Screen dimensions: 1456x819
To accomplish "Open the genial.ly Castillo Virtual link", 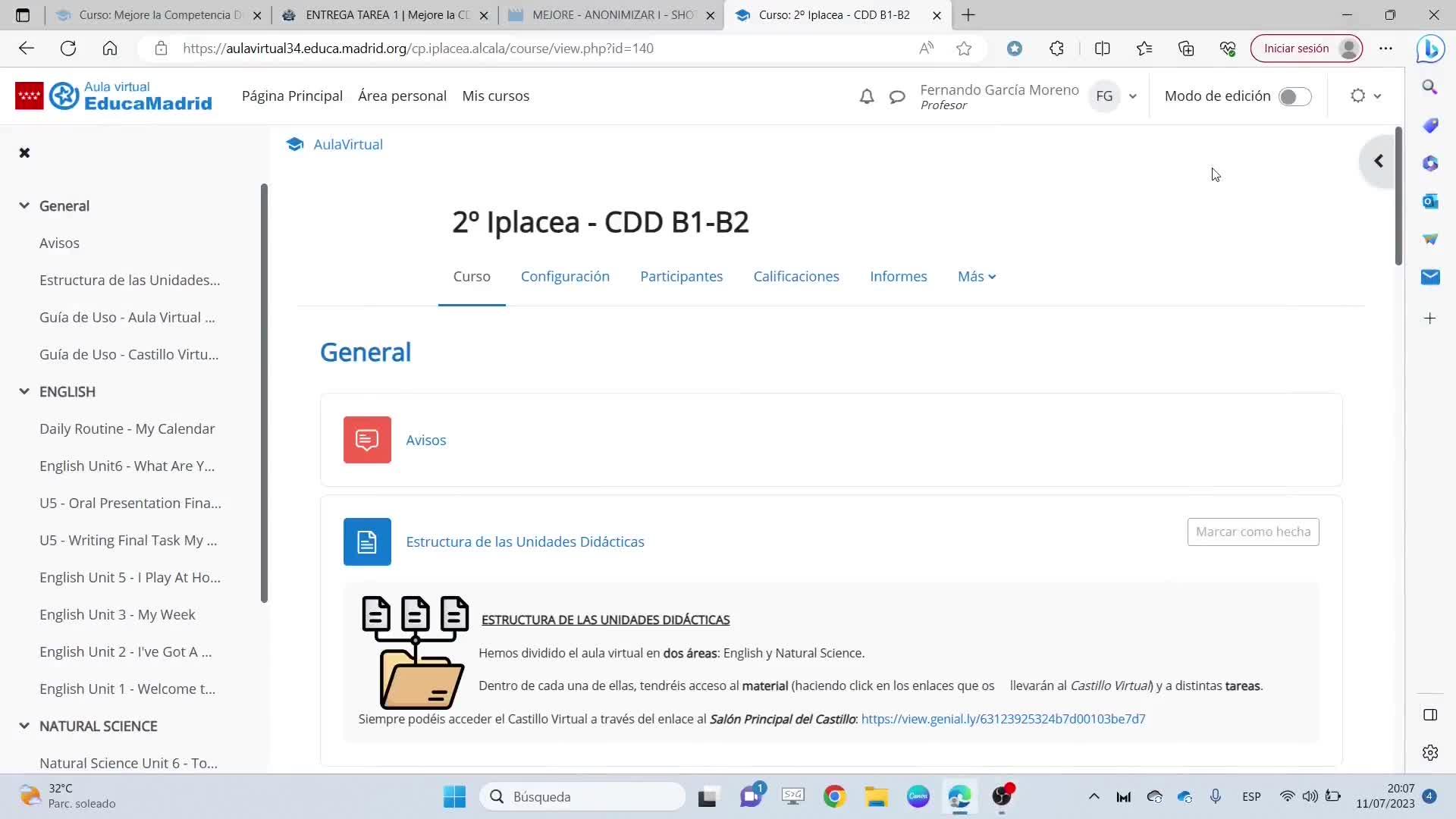I will tap(1003, 719).
